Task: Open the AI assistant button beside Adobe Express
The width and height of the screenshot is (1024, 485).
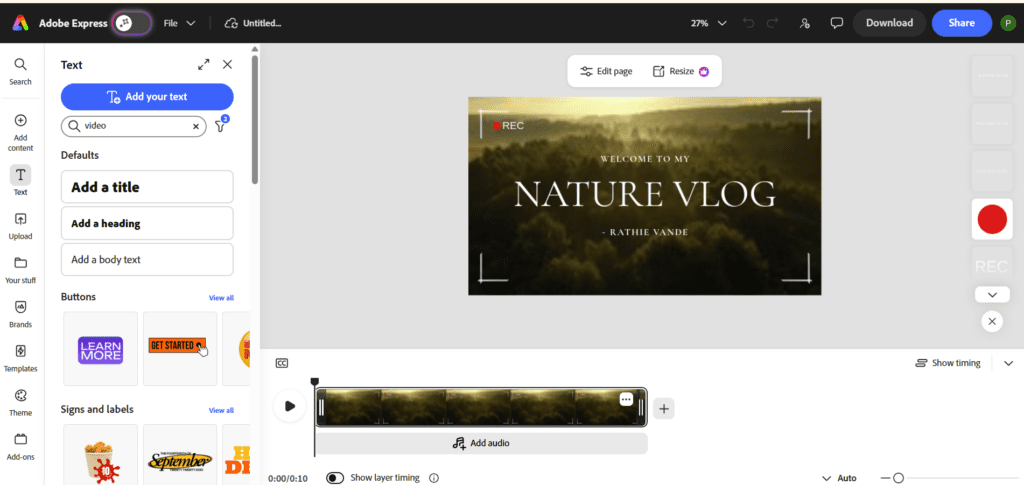Action: (131, 23)
